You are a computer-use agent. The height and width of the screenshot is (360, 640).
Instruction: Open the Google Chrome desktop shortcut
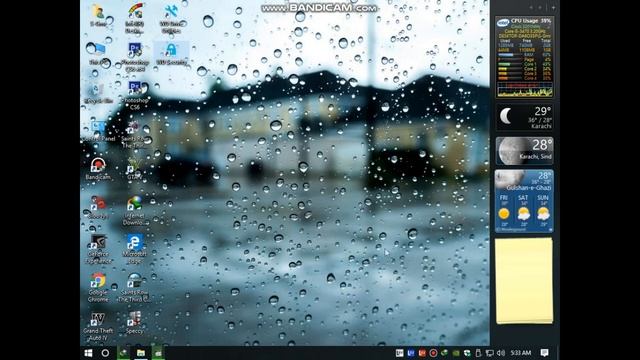click(x=98, y=287)
